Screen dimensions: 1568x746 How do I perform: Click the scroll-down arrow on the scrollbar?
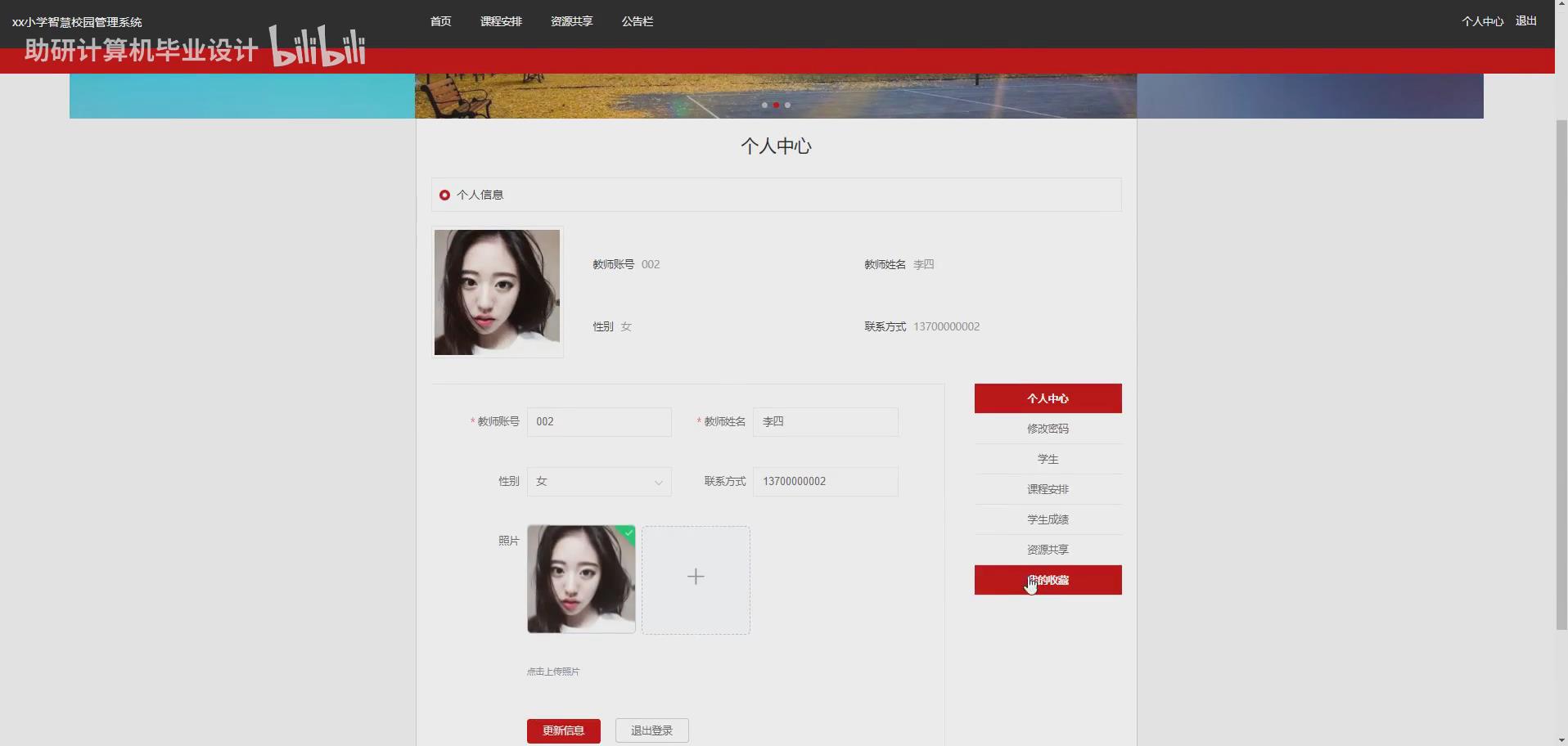pyautogui.click(x=1561, y=740)
